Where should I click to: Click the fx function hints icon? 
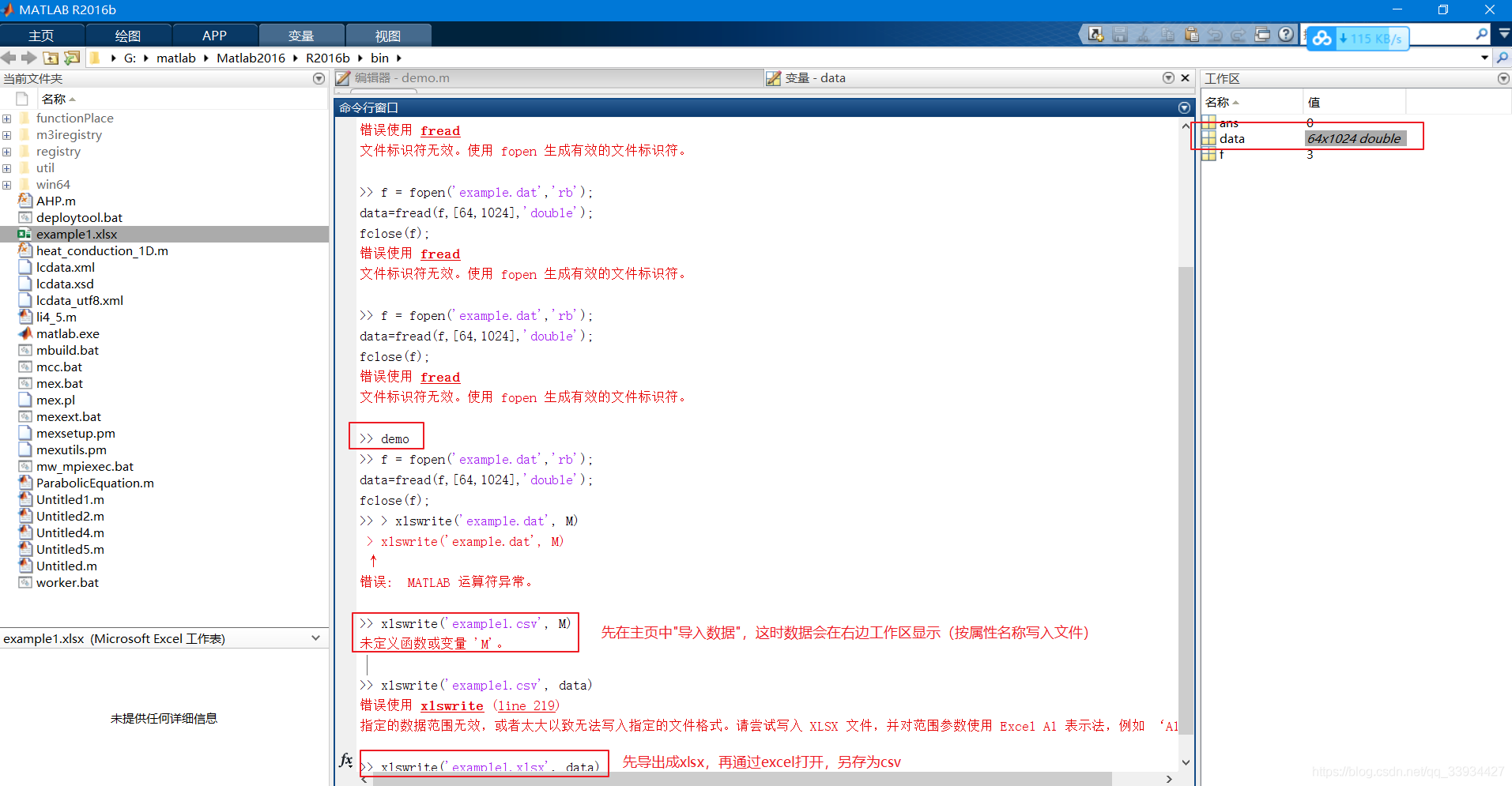(x=345, y=761)
